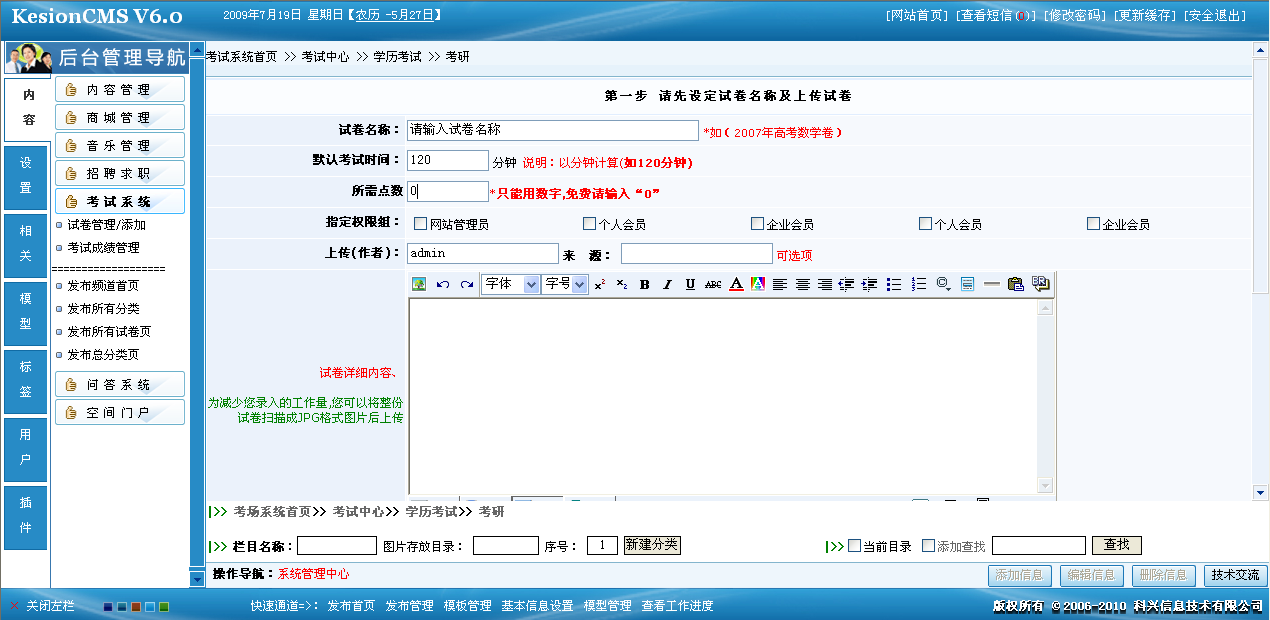Click the paste from clipboard icon

point(1016,284)
